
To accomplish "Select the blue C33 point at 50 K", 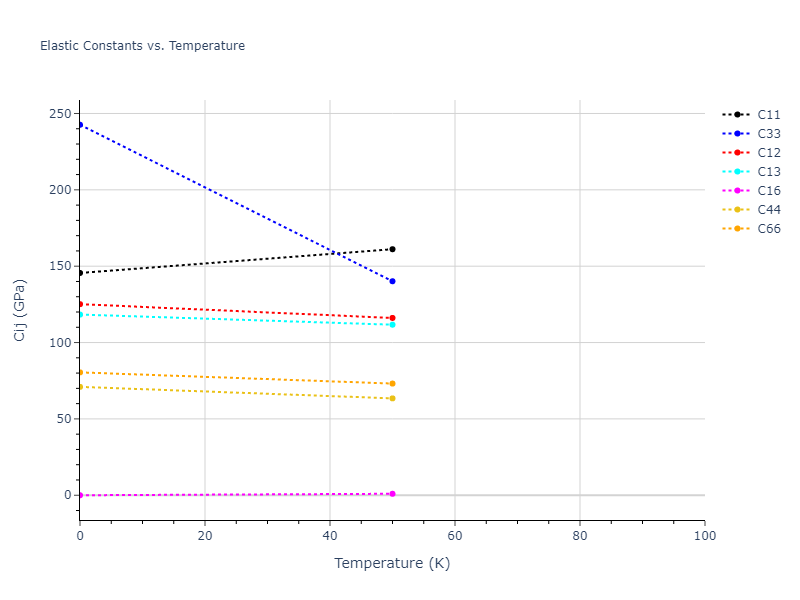I will [x=392, y=281].
